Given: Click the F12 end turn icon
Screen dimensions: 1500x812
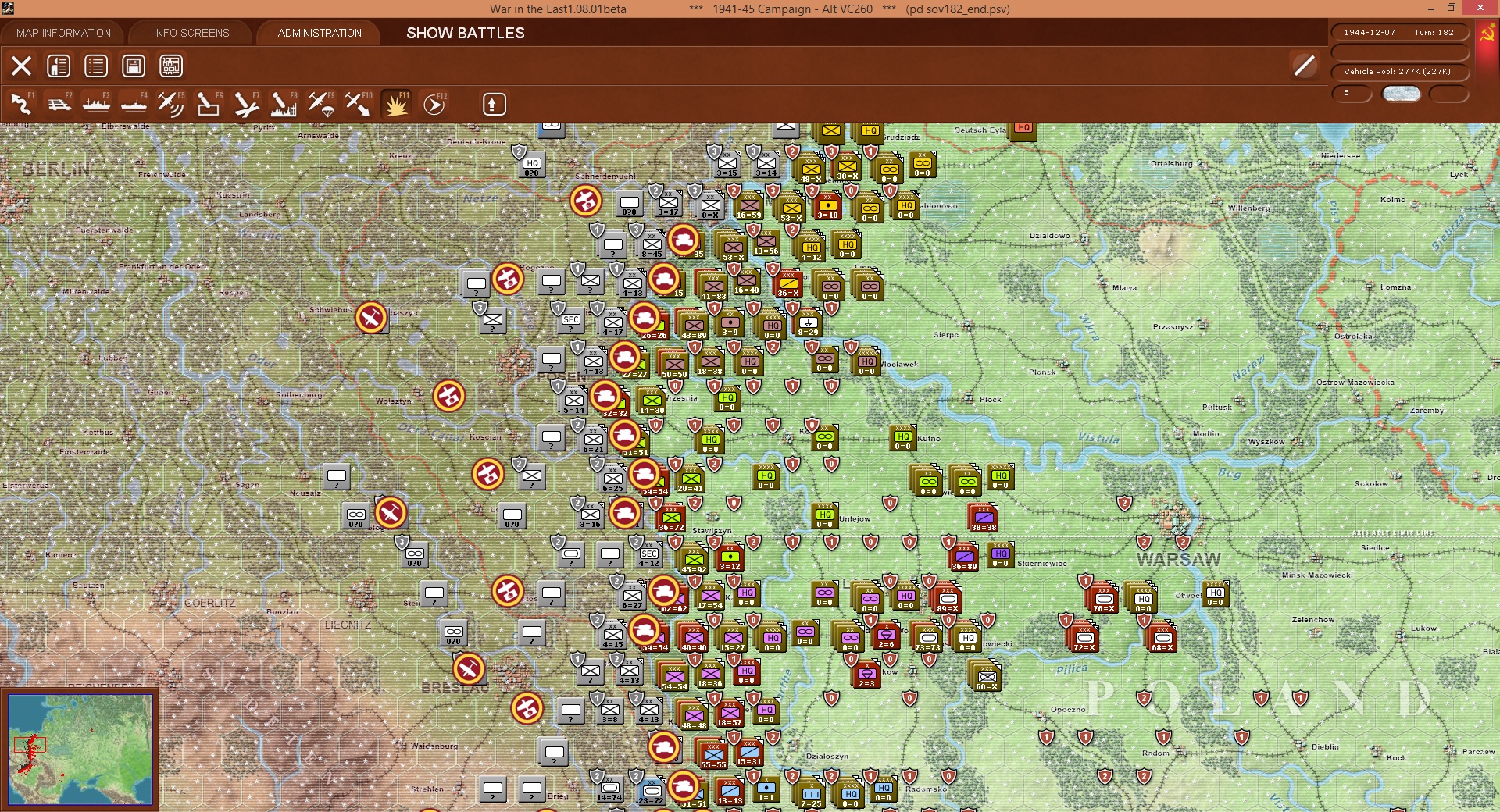Looking at the screenshot, I should pos(434,104).
